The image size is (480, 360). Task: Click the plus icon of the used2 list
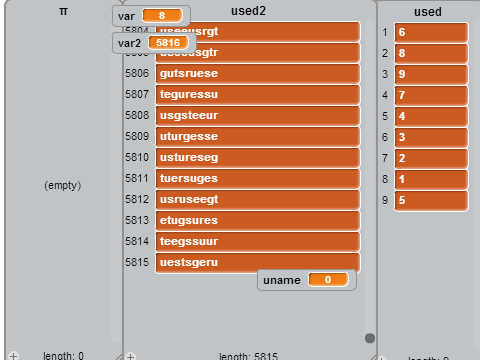pyautogui.click(x=131, y=356)
